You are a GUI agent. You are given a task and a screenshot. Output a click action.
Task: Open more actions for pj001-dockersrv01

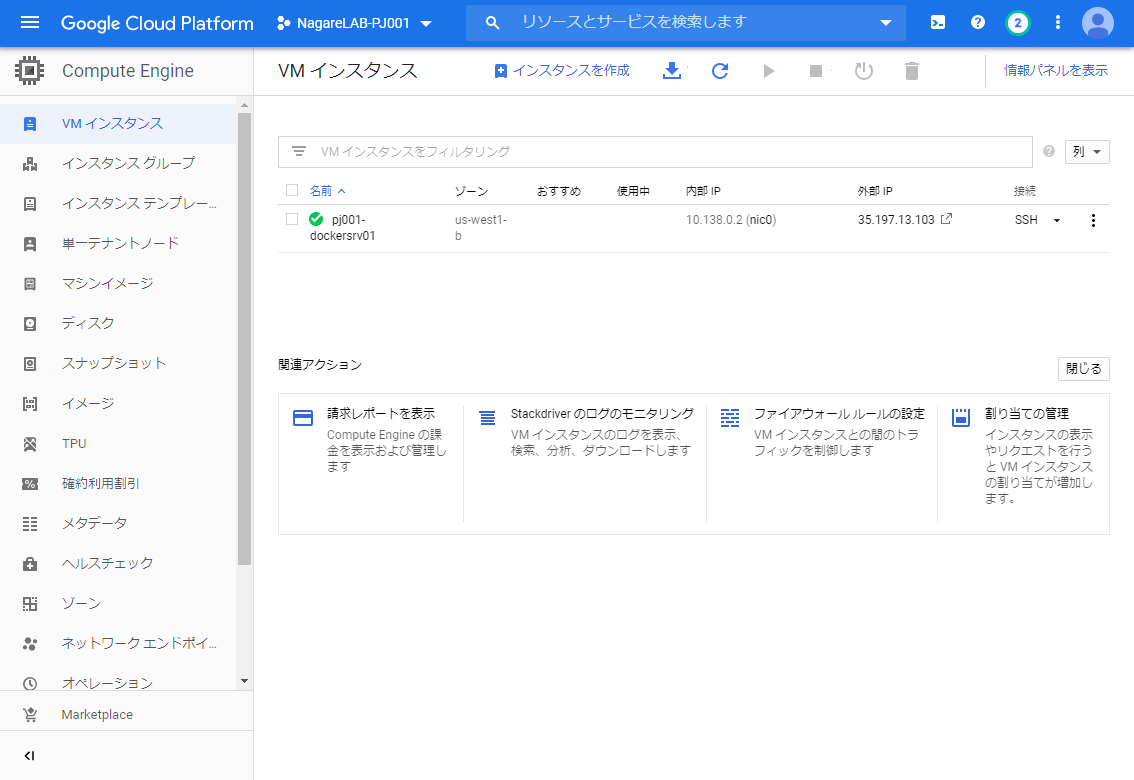[x=1093, y=220]
